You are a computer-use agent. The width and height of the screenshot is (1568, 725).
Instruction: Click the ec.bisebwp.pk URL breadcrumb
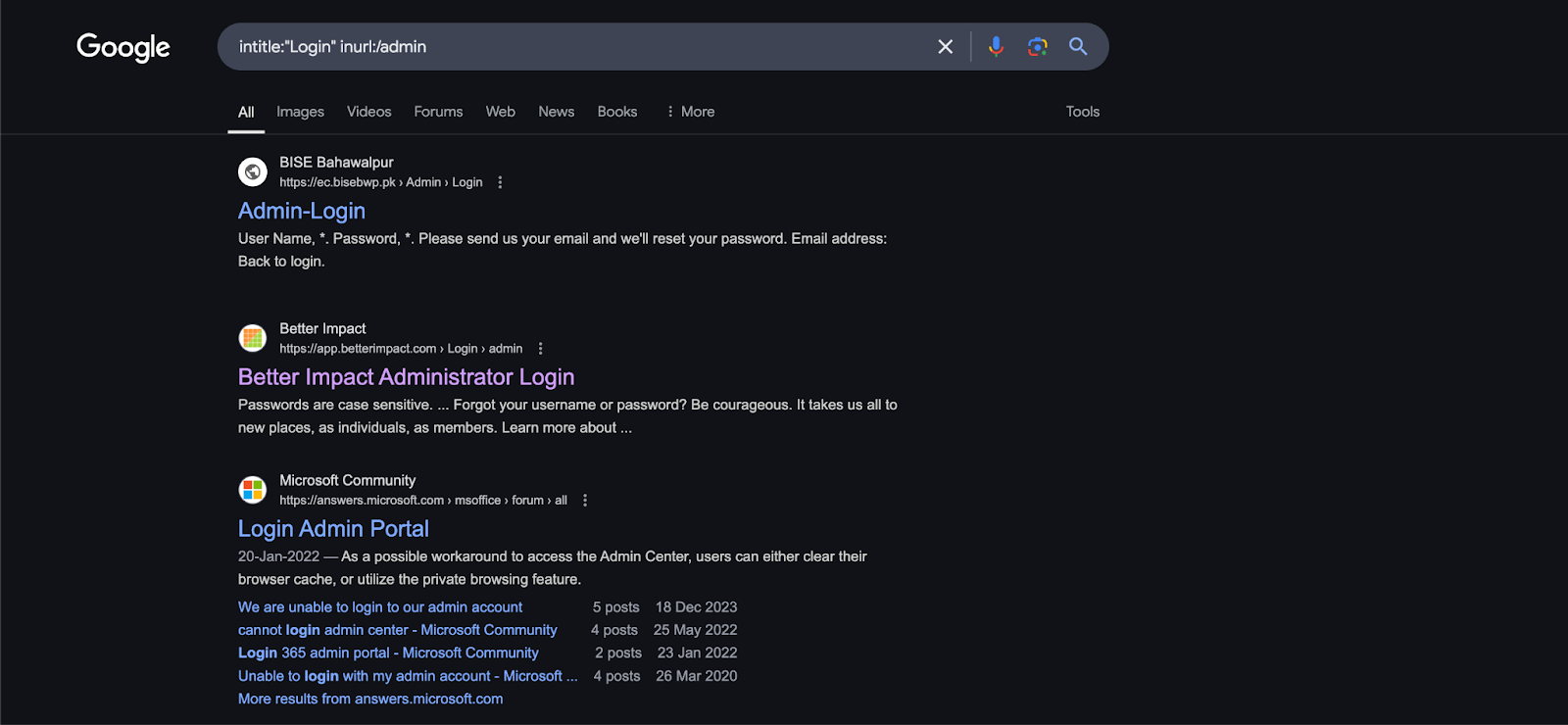(380, 182)
